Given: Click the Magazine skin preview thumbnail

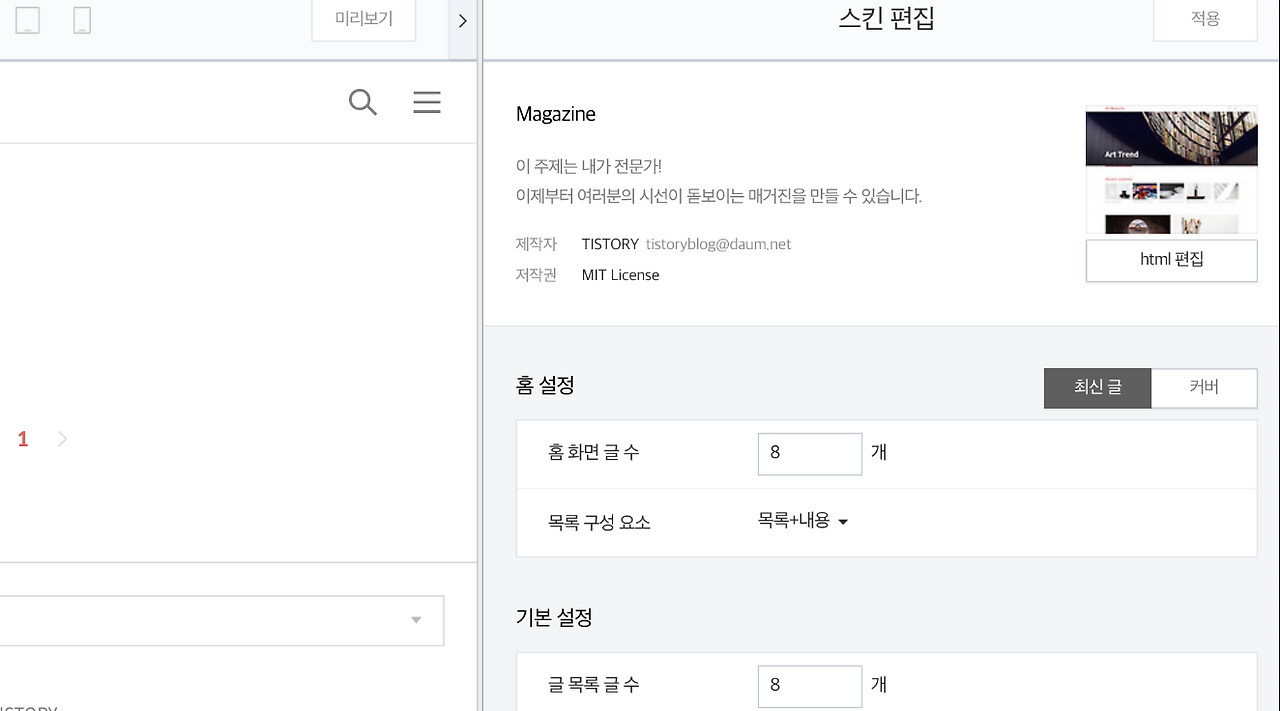Looking at the screenshot, I should (x=1171, y=169).
